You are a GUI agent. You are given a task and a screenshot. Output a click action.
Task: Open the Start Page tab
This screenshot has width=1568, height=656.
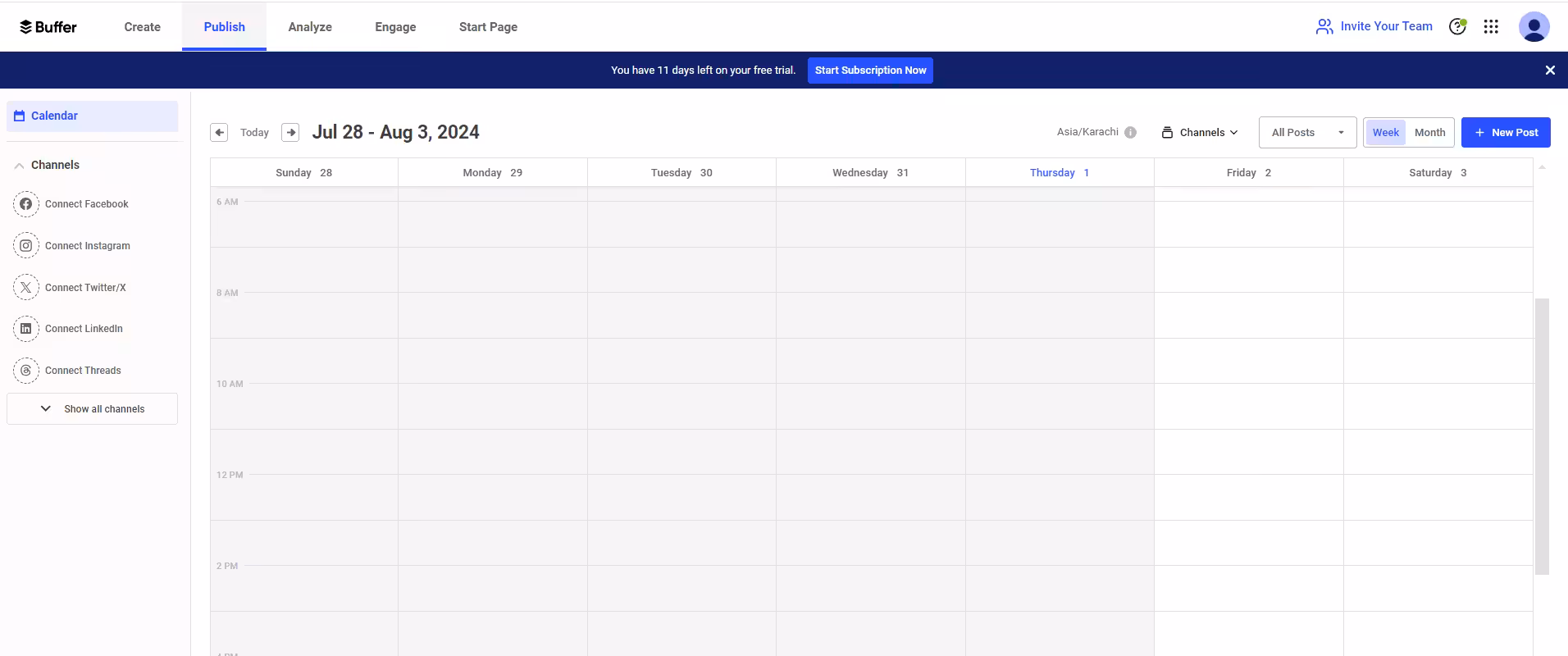488,27
